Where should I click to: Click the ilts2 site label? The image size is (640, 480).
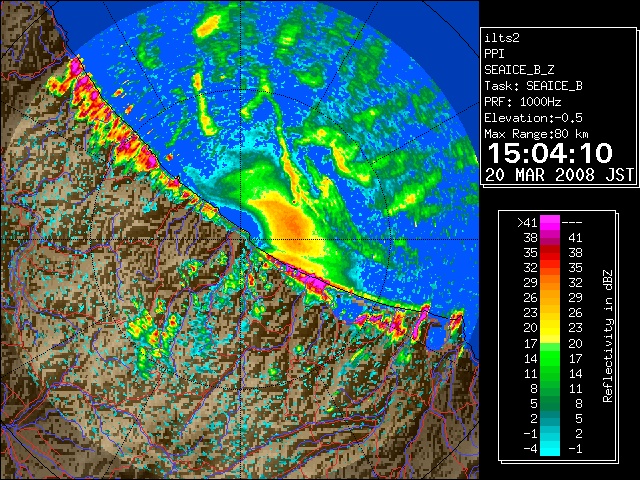point(502,38)
